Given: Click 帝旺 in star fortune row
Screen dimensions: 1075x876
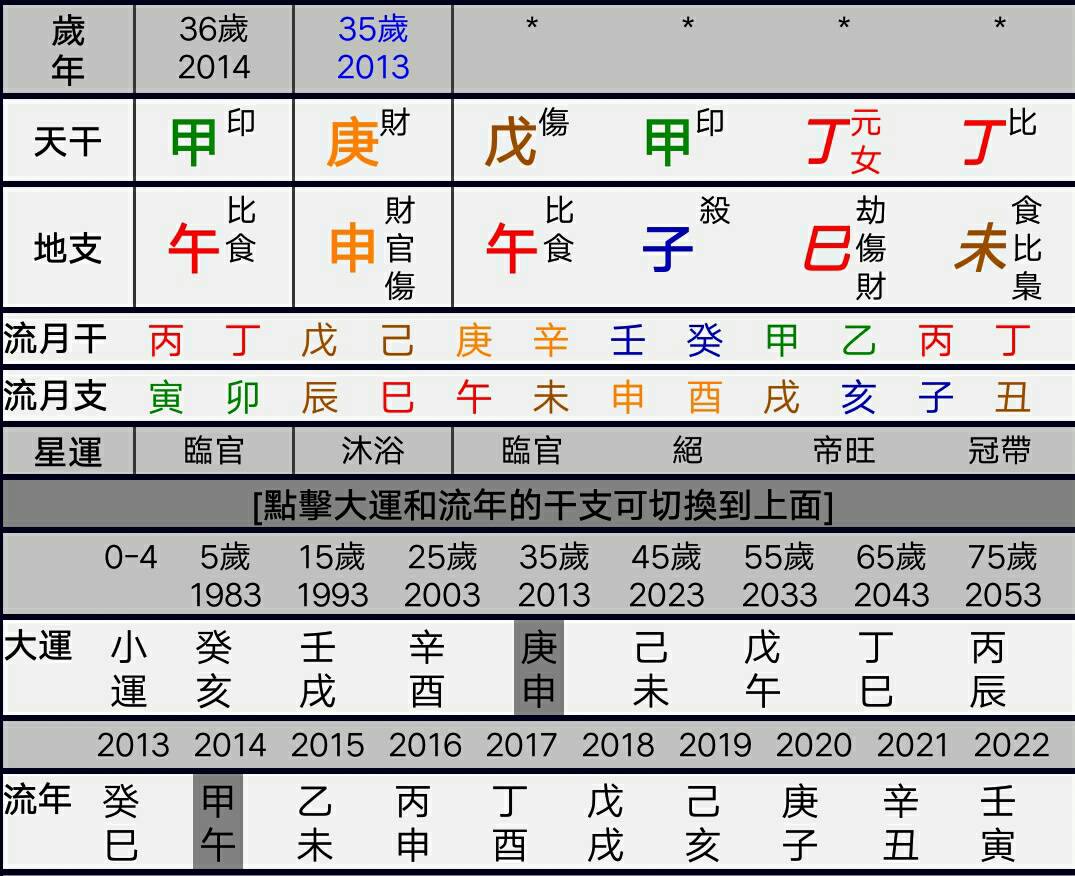Looking at the screenshot, I should coord(844,451).
